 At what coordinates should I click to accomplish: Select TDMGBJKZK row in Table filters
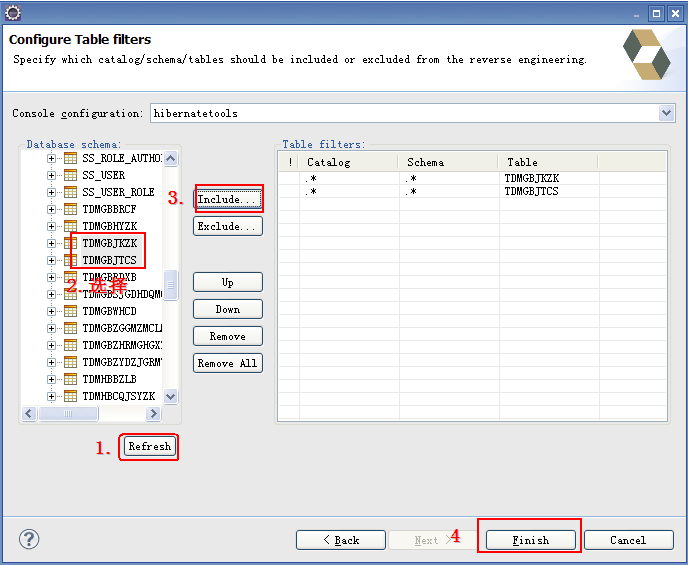click(x=472, y=178)
